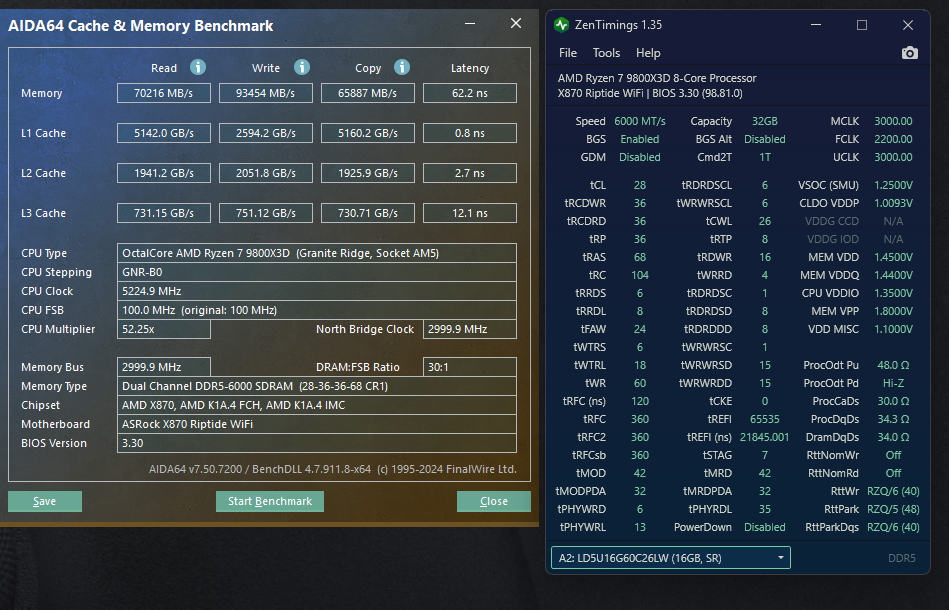Click the PowerDown value Disabled
This screenshot has height=610, width=949.
point(764,528)
